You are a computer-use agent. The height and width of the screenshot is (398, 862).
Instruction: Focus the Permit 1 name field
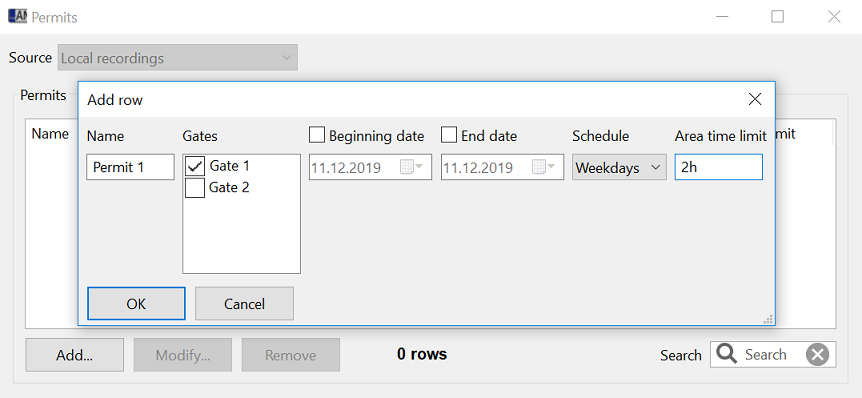coord(130,167)
